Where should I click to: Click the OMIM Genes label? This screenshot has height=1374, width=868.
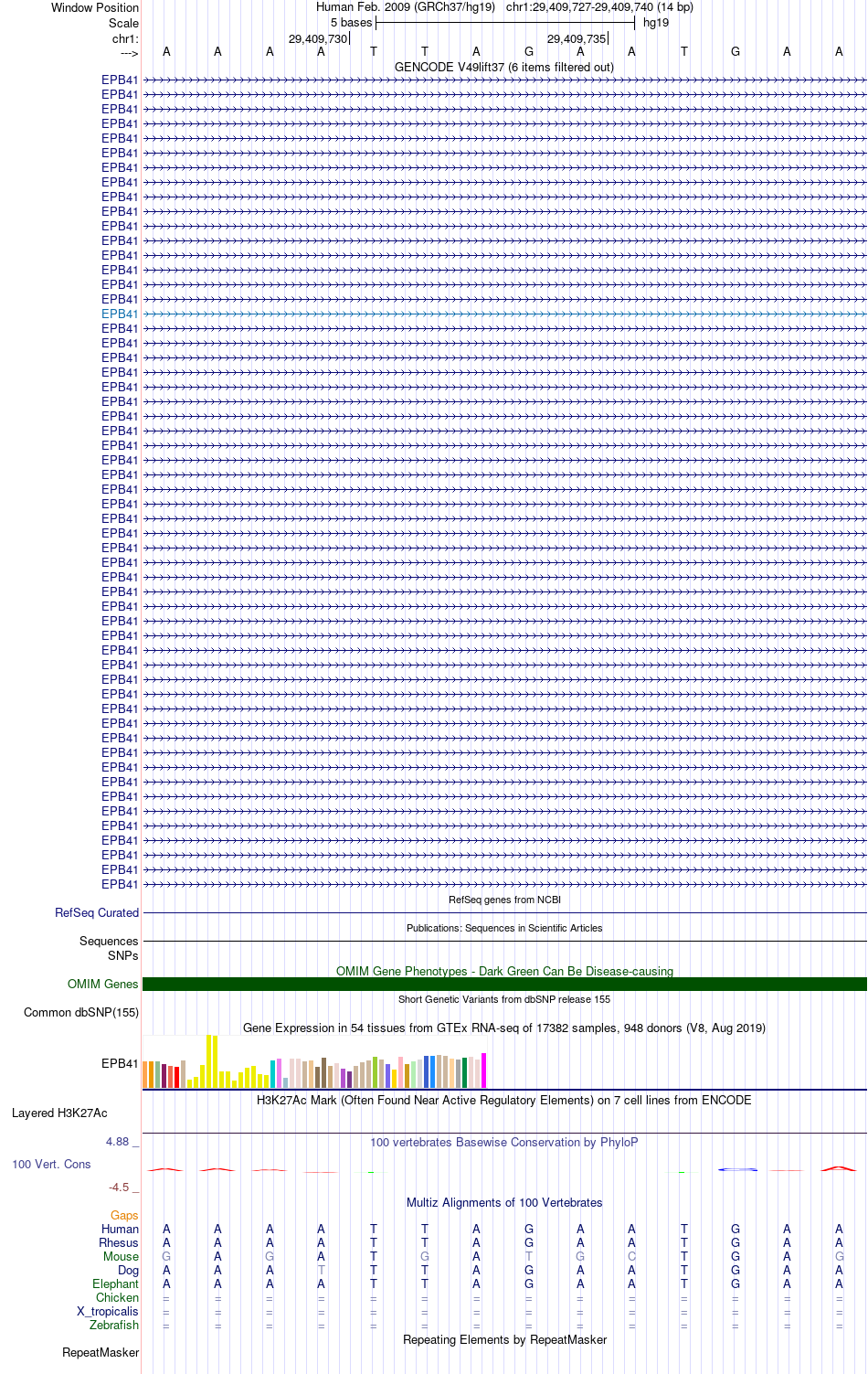(x=103, y=984)
